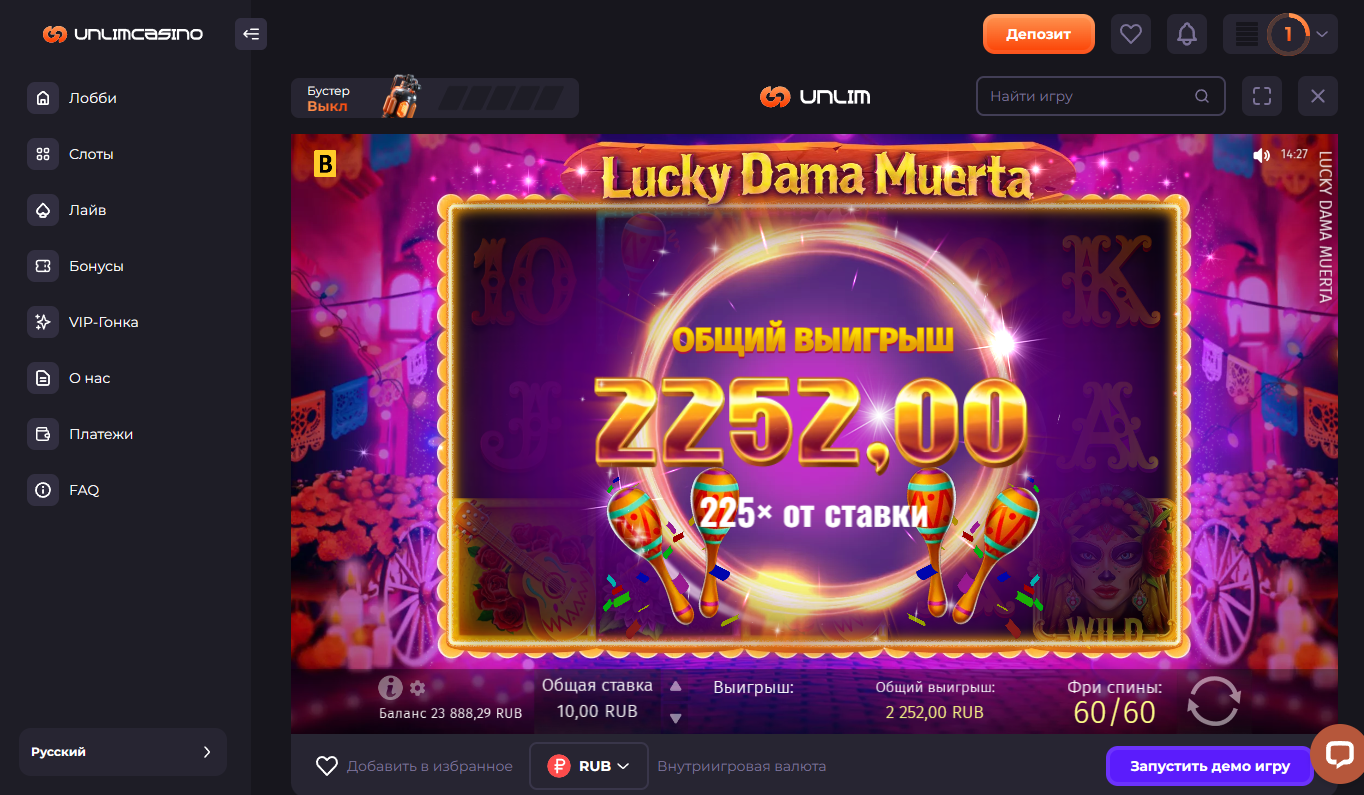Open Бонусы sidebar menu item
1364x795 pixels.
[96, 266]
